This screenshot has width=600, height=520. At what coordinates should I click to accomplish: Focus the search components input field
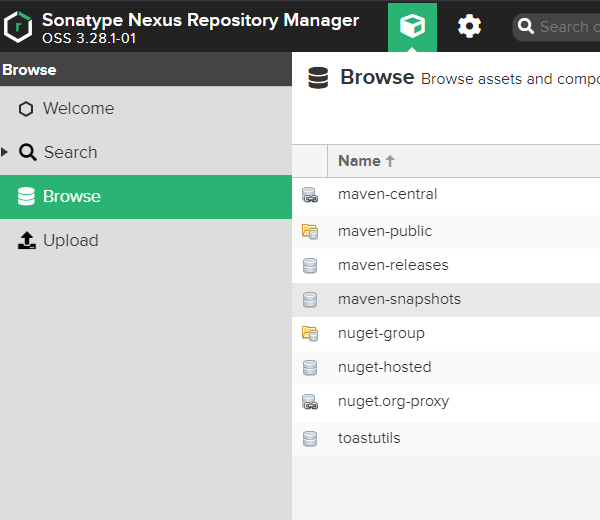tap(567, 27)
